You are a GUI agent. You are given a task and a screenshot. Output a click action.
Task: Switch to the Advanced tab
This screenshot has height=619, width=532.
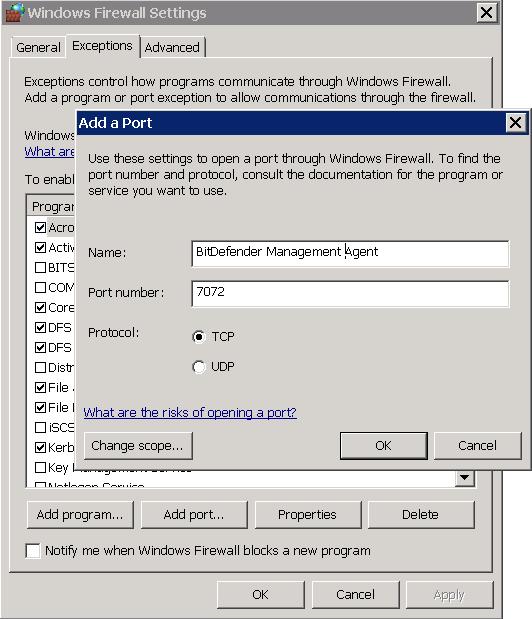[172, 47]
